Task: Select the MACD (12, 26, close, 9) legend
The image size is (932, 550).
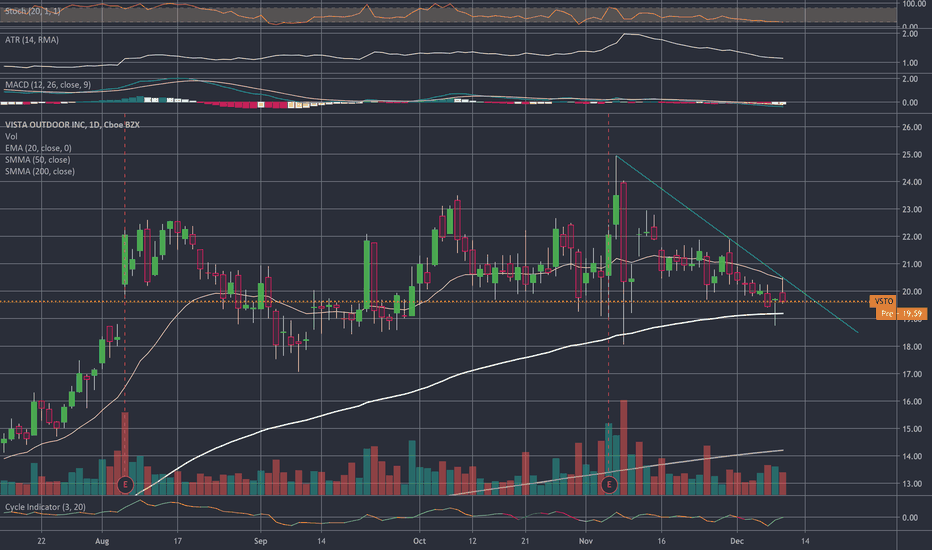Action: [48, 85]
